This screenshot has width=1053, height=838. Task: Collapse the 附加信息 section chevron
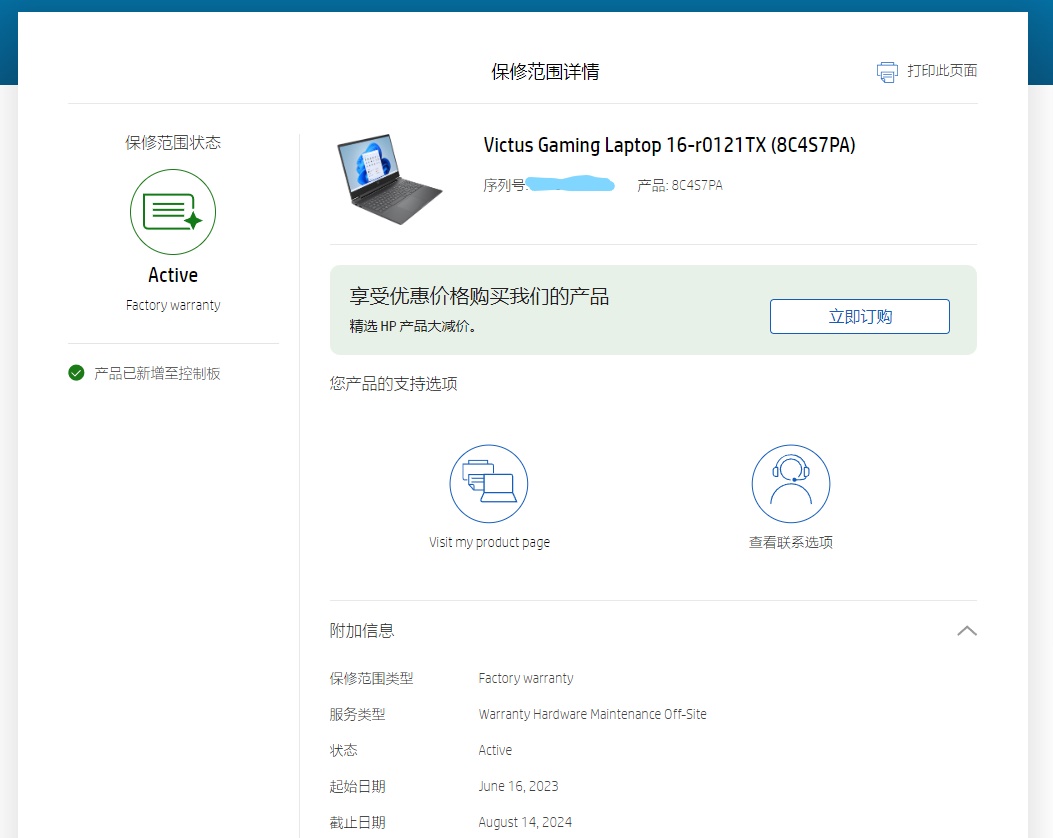coord(967,631)
